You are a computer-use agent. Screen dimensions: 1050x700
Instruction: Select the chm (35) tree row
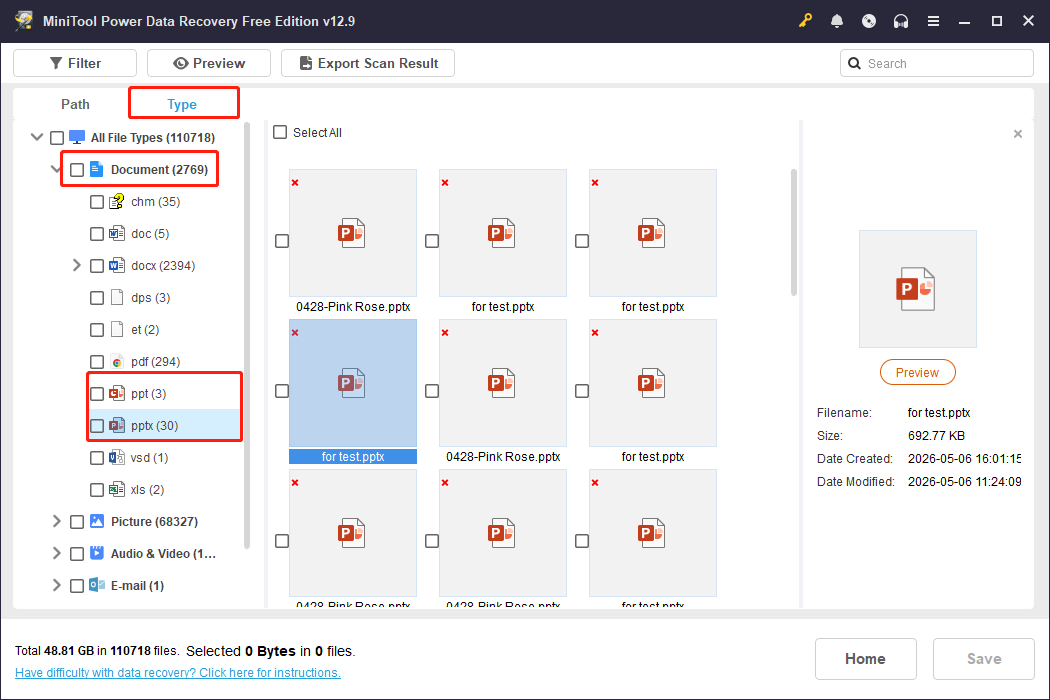(x=155, y=202)
